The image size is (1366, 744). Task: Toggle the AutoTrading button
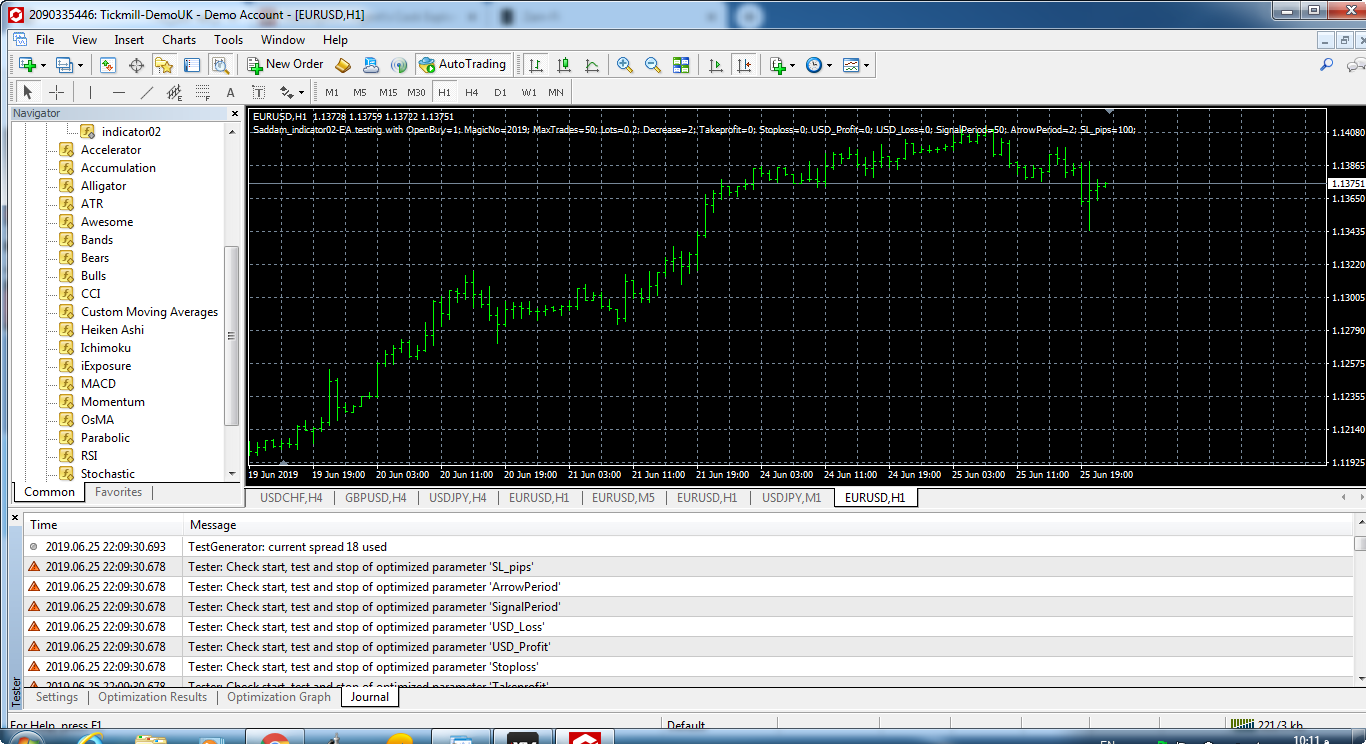tap(462, 65)
